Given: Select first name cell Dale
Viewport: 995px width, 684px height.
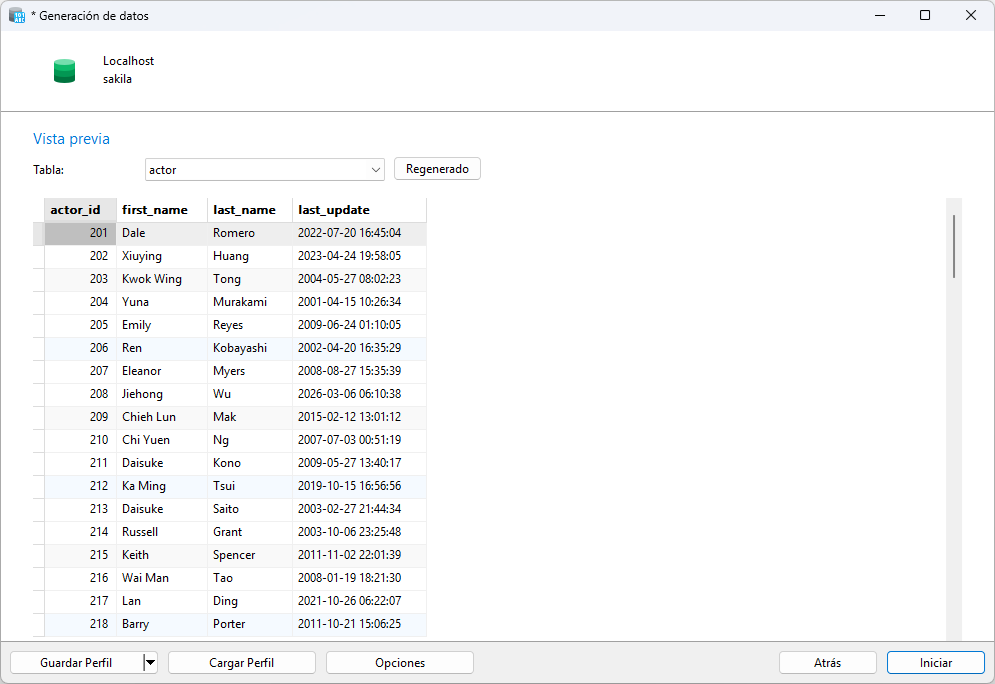Looking at the screenshot, I should tap(162, 233).
